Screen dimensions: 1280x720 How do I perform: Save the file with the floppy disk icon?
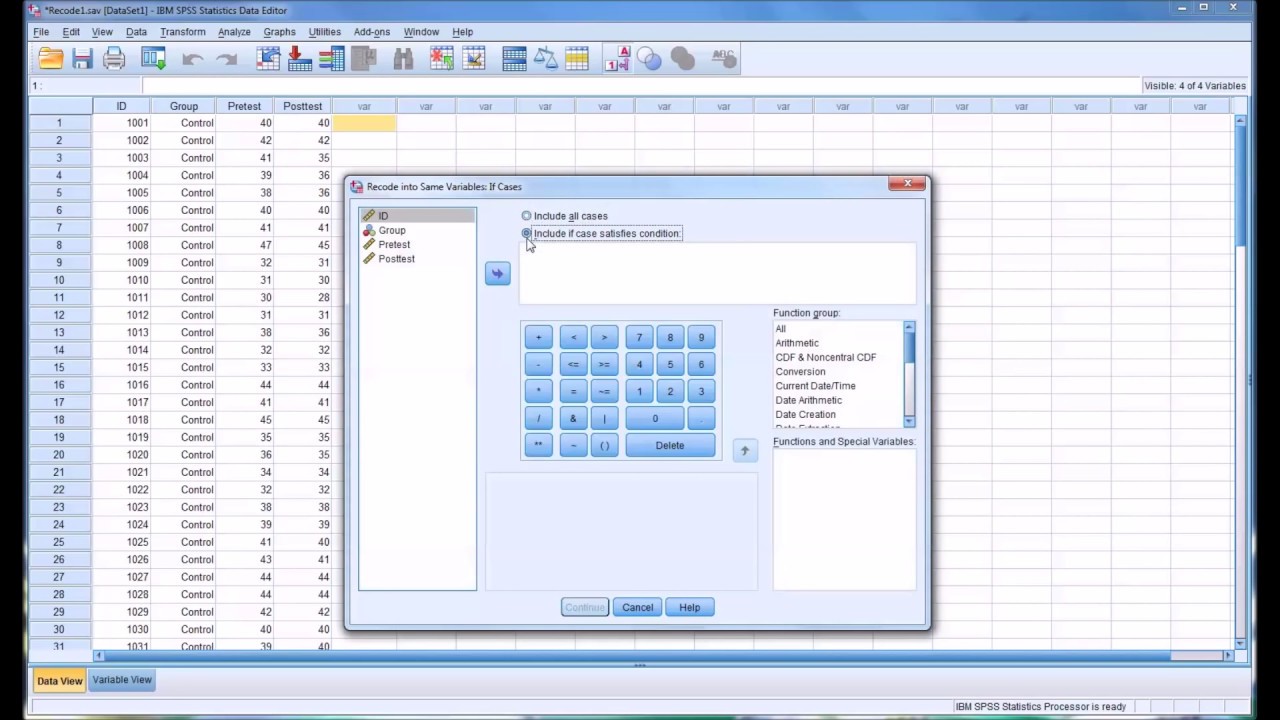[82, 60]
